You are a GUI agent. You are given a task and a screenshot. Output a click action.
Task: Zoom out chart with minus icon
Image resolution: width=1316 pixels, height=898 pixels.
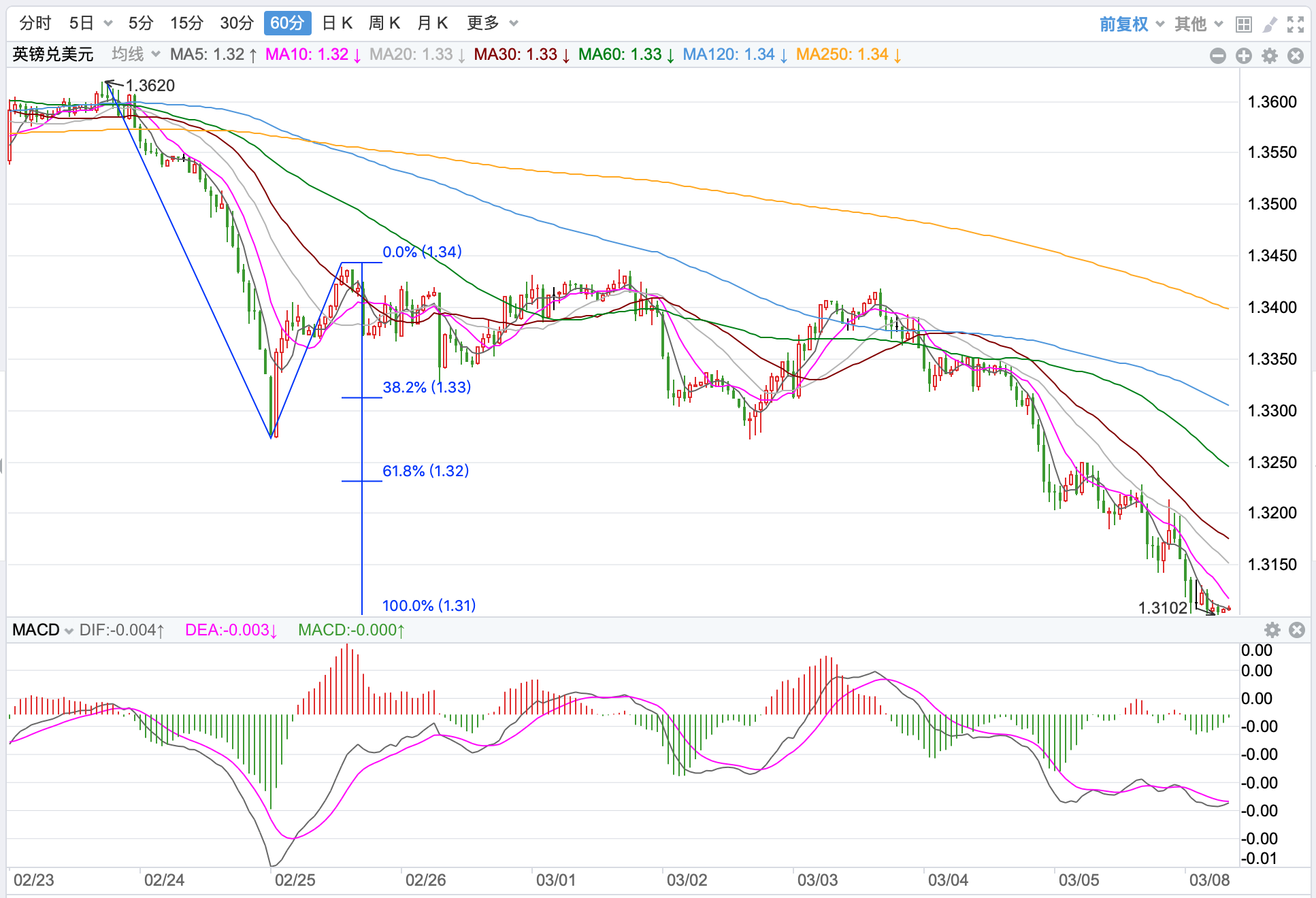coord(1218,56)
